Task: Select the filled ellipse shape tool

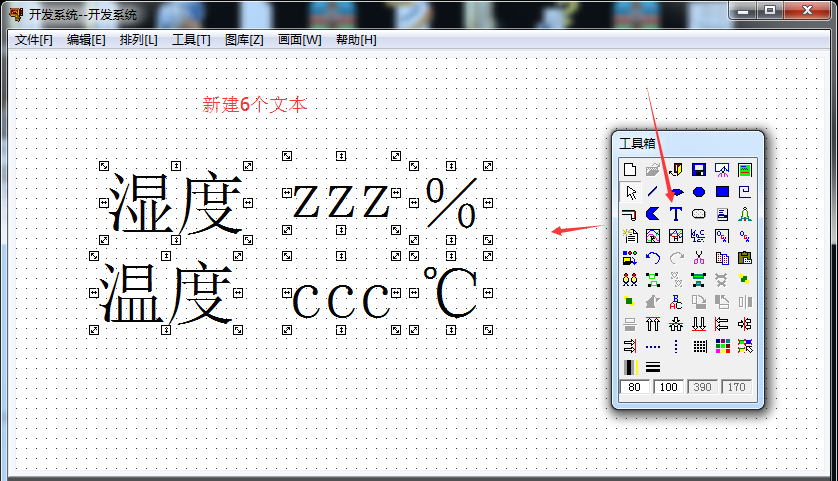Action: [699, 192]
